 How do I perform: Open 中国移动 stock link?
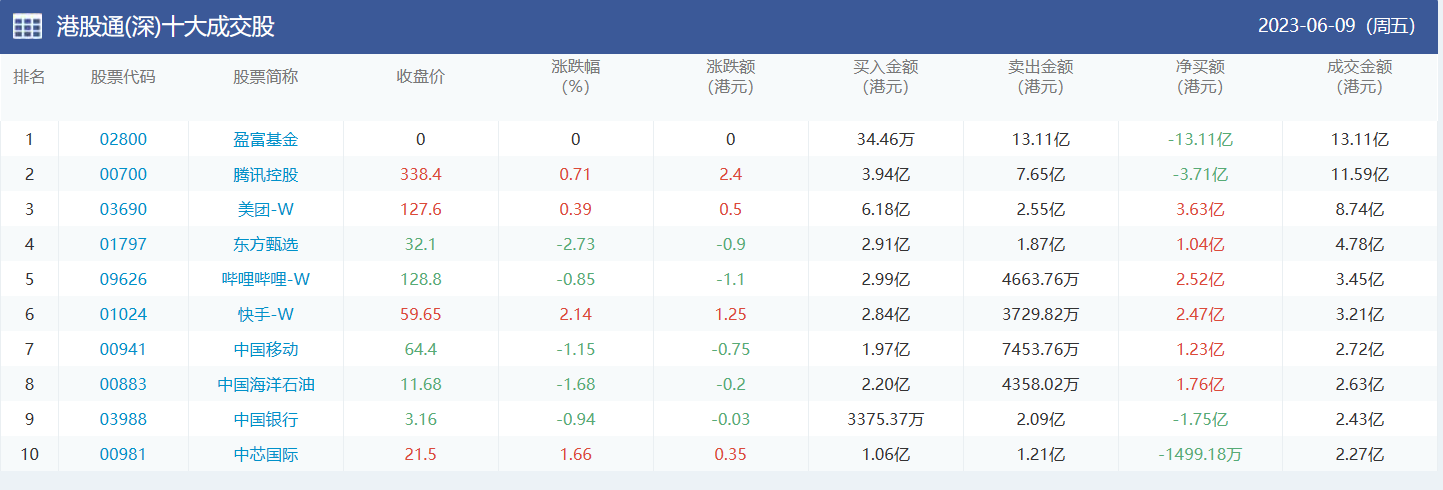tap(265, 350)
